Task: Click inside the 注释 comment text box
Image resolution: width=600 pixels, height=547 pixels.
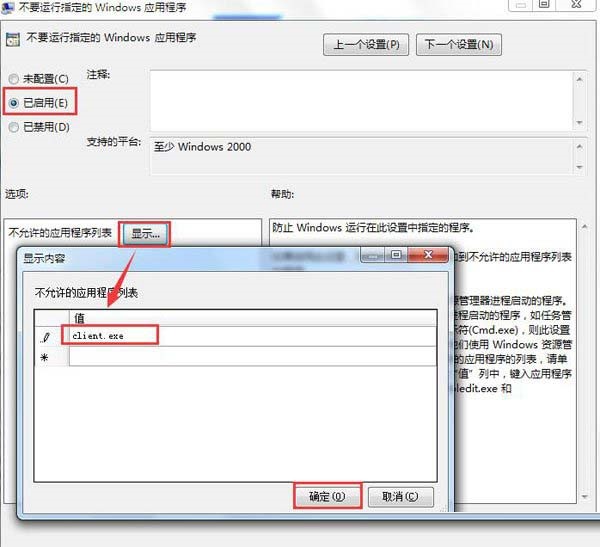Action: pyautogui.click(x=360, y=97)
